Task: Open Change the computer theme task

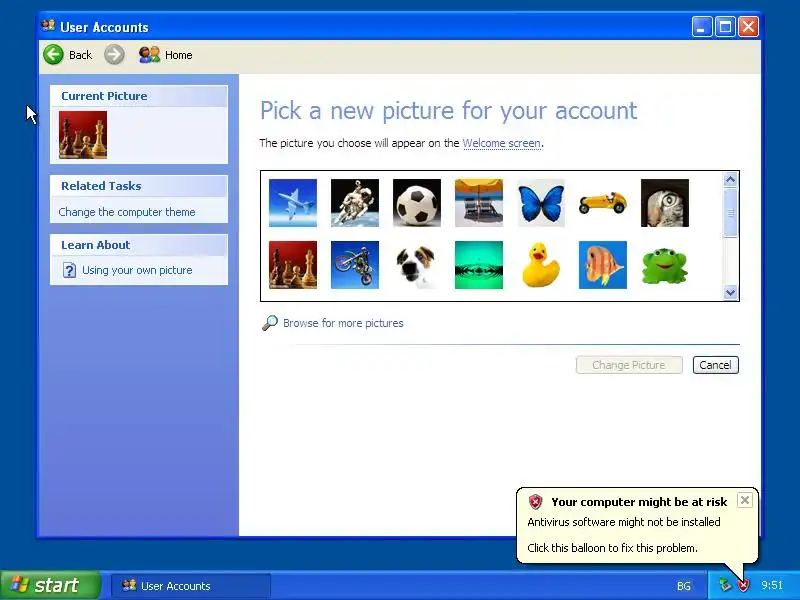Action: (127, 212)
